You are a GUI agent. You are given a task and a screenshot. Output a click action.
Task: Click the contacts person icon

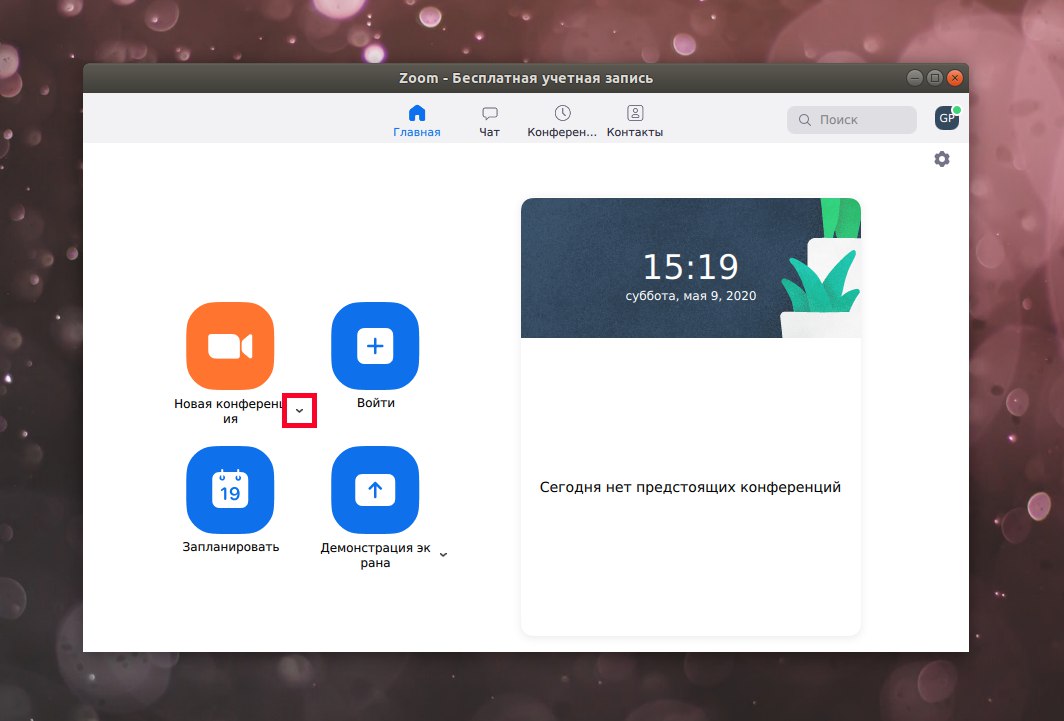pyautogui.click(x=634, y=113)
